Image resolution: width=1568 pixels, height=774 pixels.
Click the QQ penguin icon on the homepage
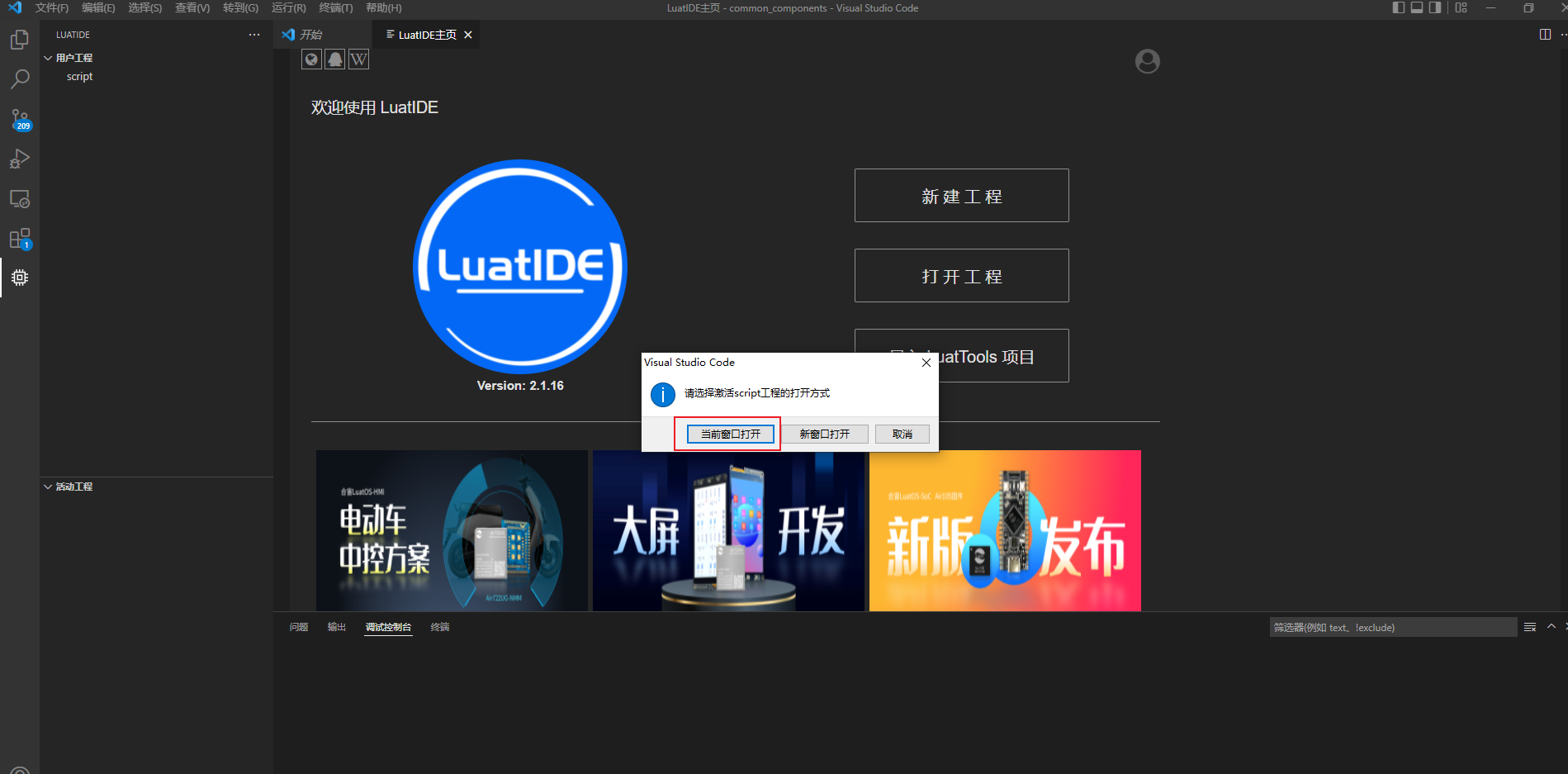coord(335,59)
